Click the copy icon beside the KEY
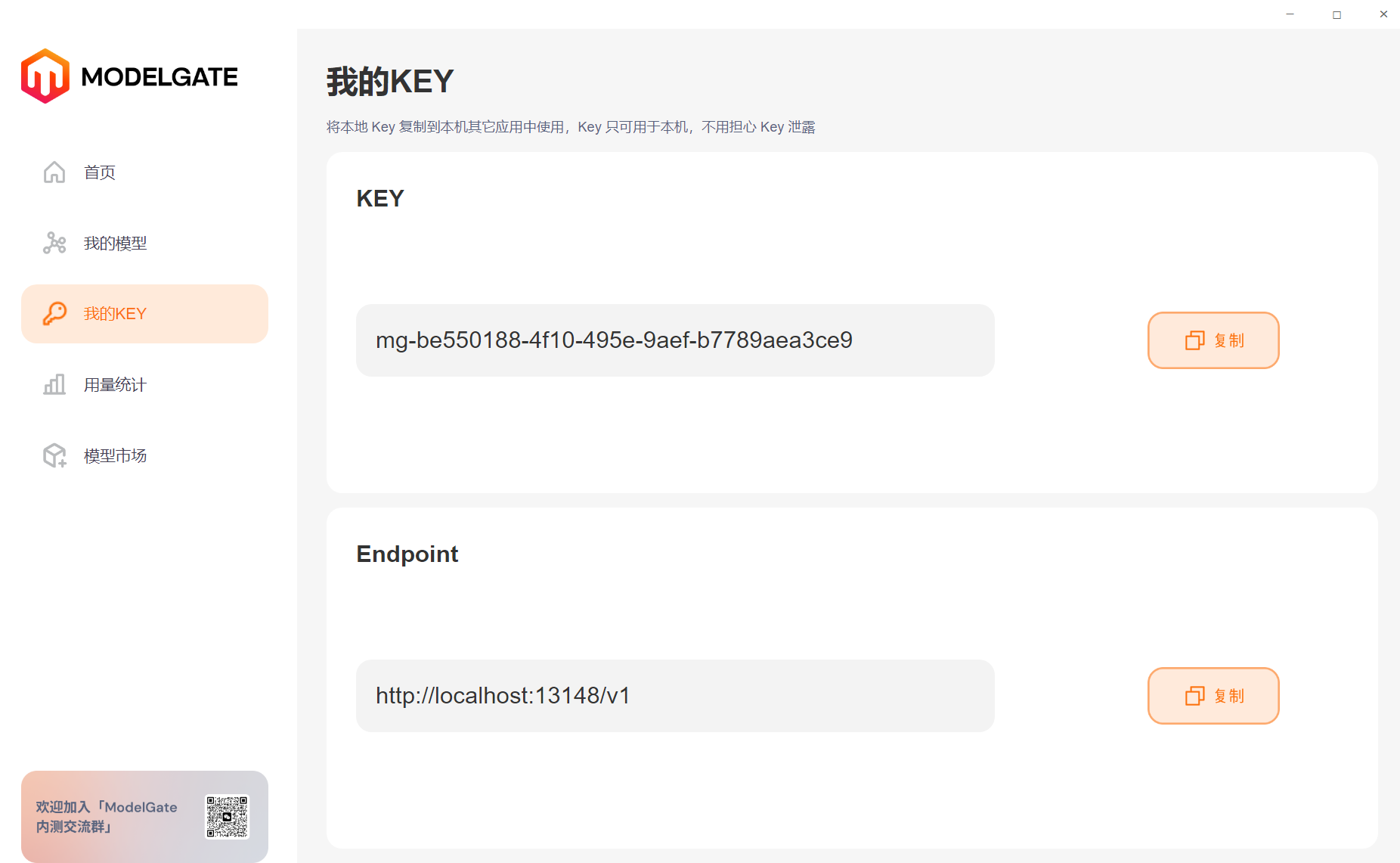 1194,340
